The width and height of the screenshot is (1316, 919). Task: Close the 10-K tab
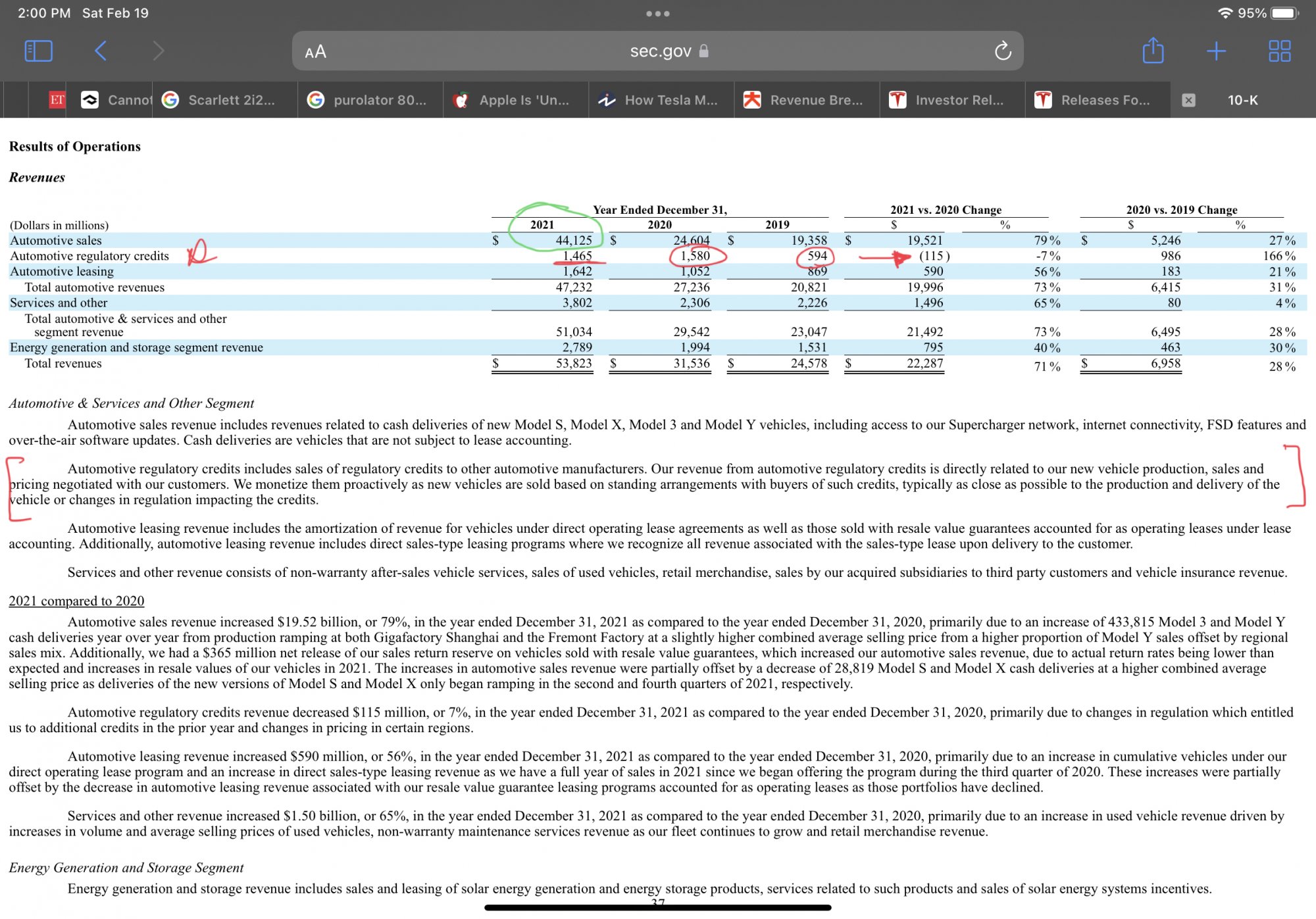(x=1188, y=100)
